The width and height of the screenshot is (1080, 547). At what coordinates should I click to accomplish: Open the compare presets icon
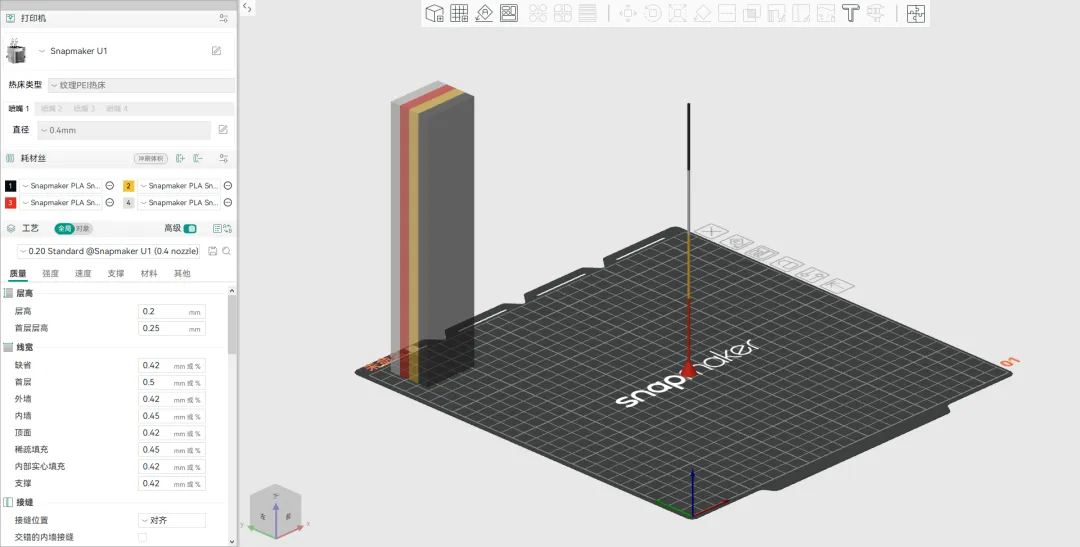tap(228, 229)
